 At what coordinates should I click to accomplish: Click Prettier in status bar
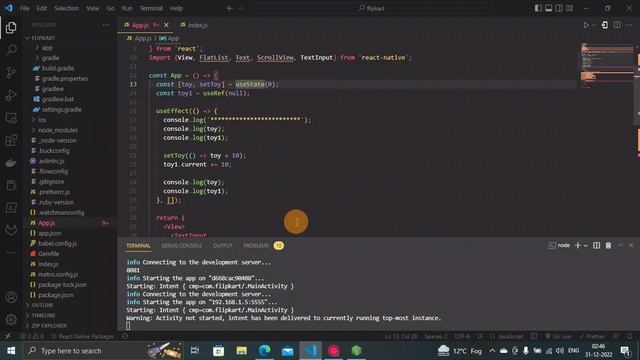point(592,336)
